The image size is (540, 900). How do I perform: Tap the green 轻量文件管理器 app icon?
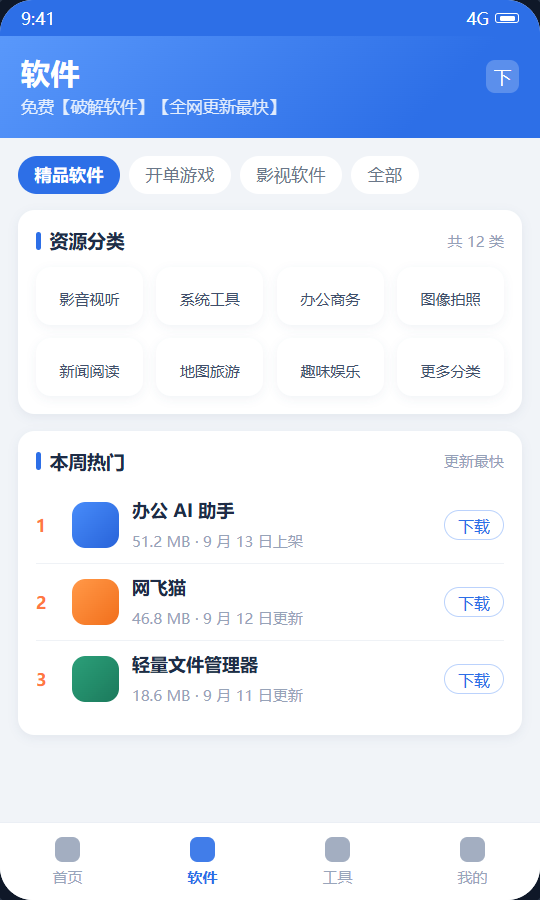coord(95,679)
